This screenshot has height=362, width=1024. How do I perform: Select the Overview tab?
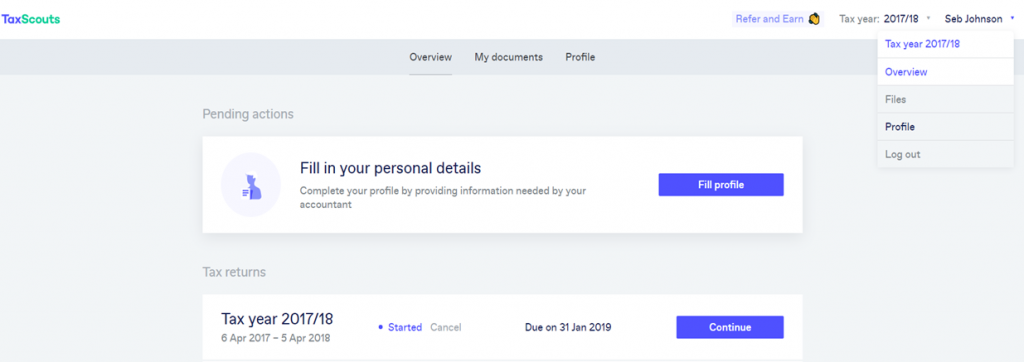click(430, 58)
